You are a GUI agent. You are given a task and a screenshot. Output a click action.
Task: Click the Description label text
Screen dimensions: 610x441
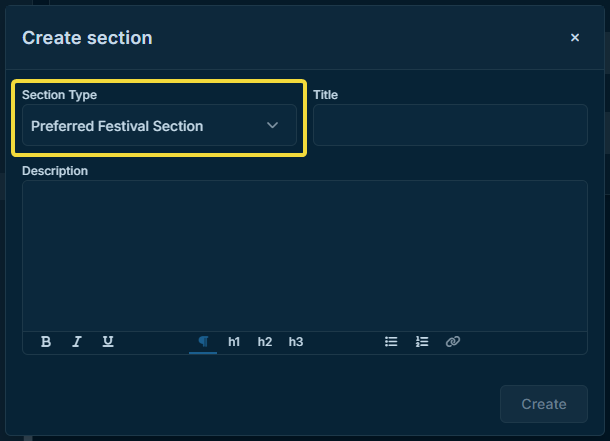pyautogui.click(x=55, y=171)
